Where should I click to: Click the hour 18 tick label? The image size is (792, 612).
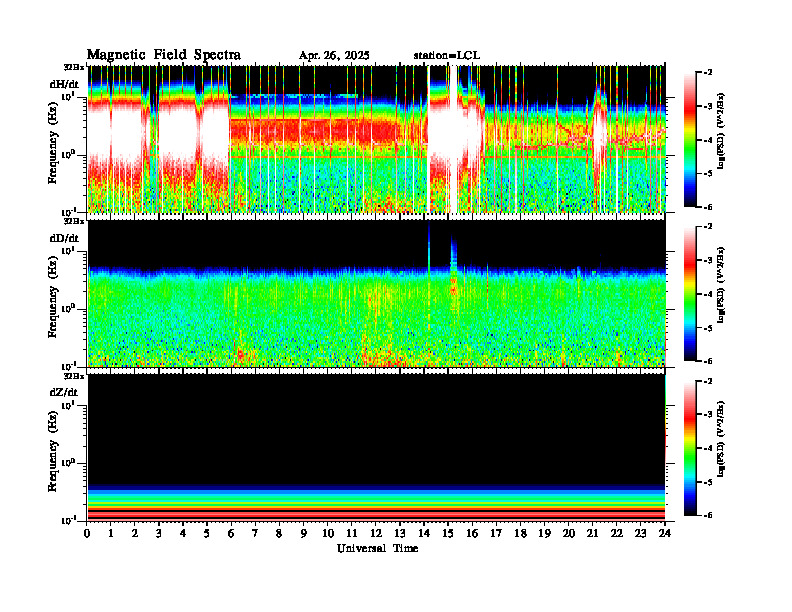click(x=520, y=534)
